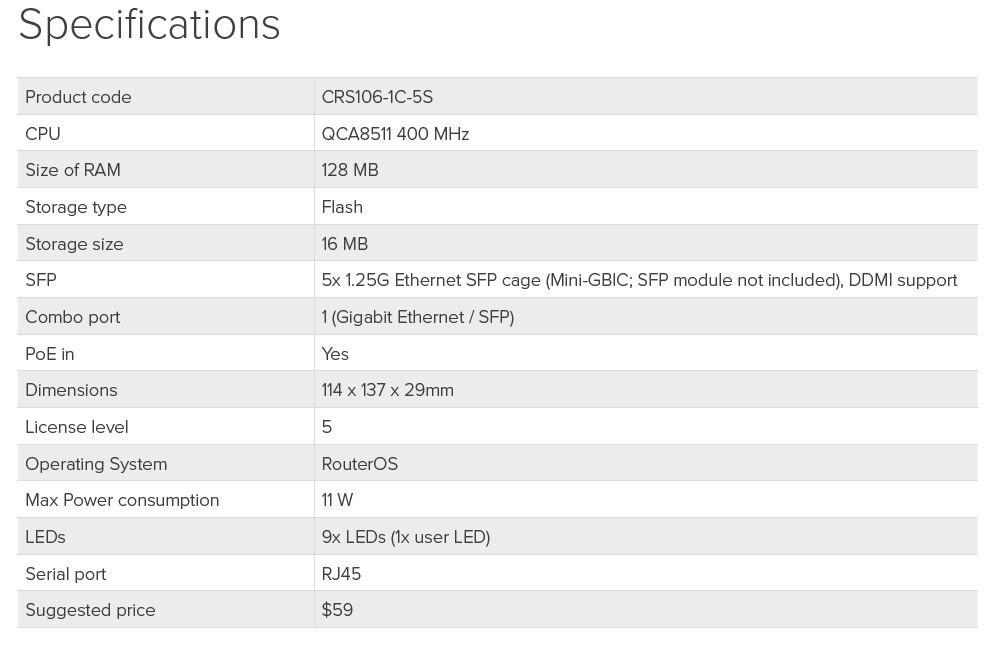Select the Flash storage type value
Screen dimensions: 998x650
[342, 207]
